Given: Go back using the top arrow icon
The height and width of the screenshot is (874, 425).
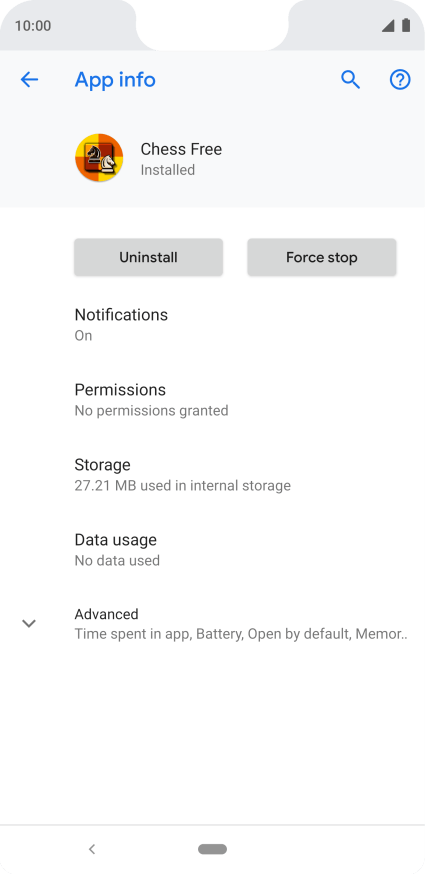Looking at the screenshot, I should point(29,80).
